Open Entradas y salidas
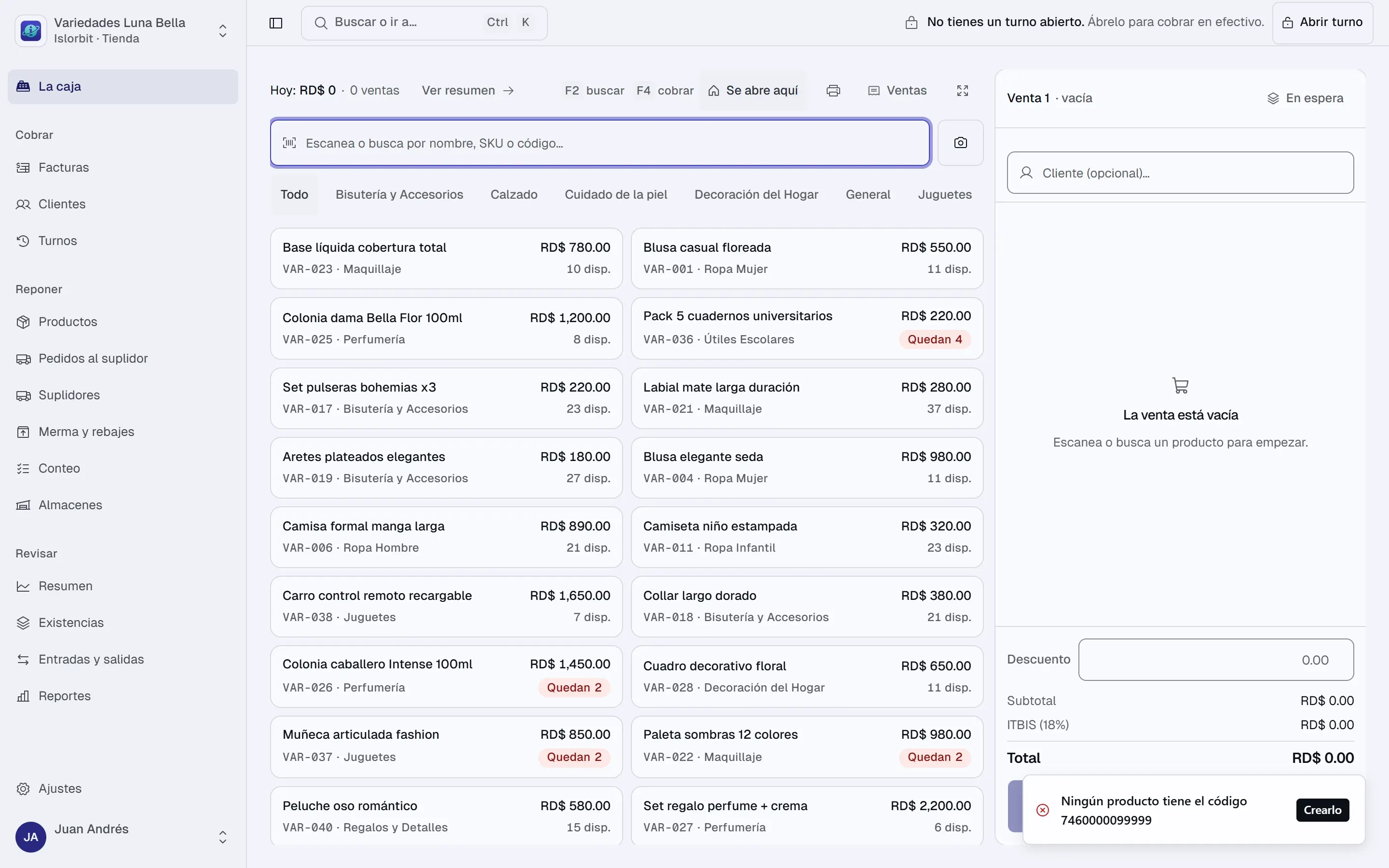This screenshot has width=1389, height=868. [123, 660]
